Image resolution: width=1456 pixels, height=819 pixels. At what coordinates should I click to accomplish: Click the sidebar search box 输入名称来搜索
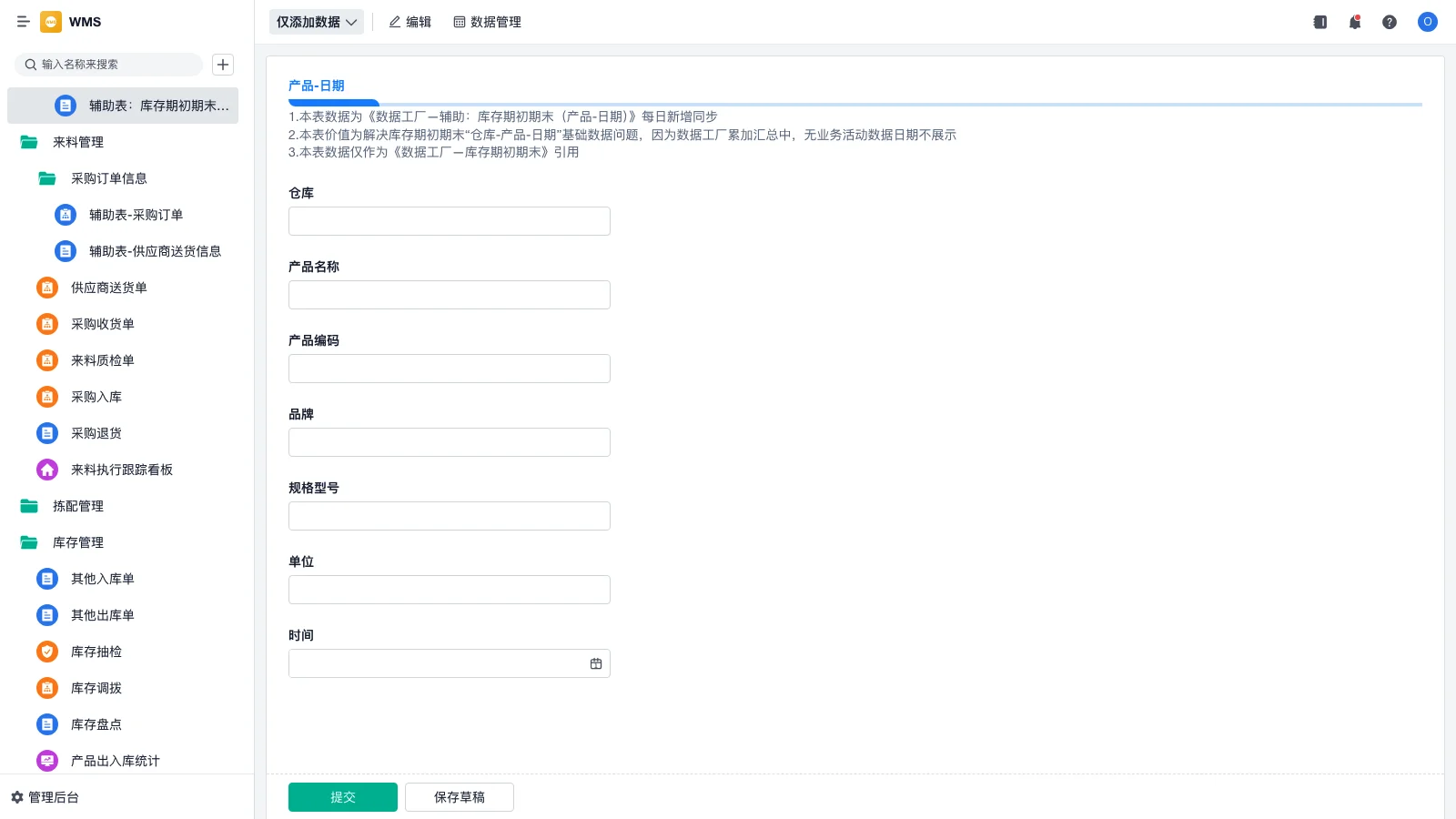click(108, 65)
